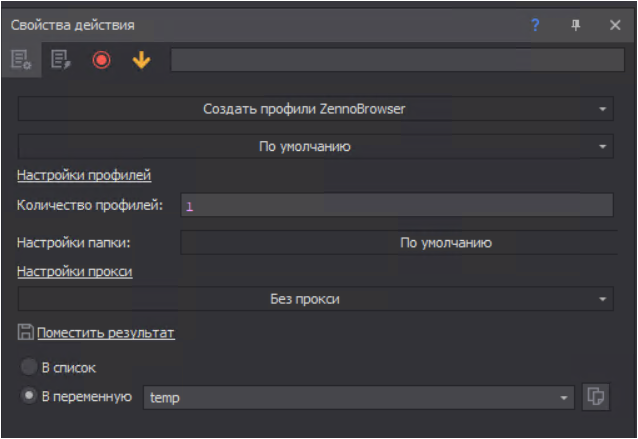Click the "Поместить результат" link

tap(106, 333)
